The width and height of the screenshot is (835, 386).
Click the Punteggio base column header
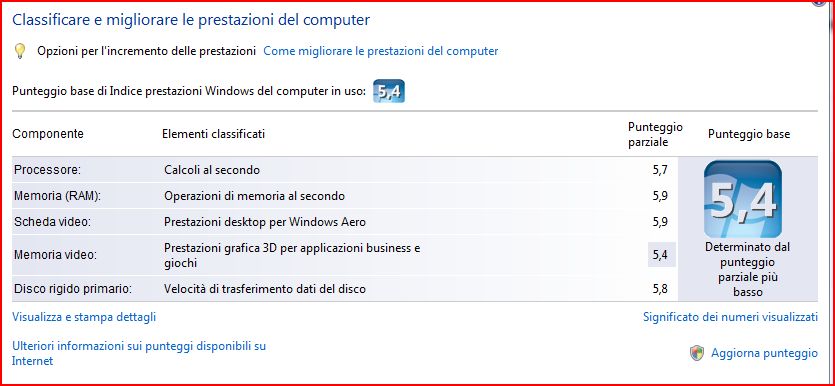click(749, 134)
